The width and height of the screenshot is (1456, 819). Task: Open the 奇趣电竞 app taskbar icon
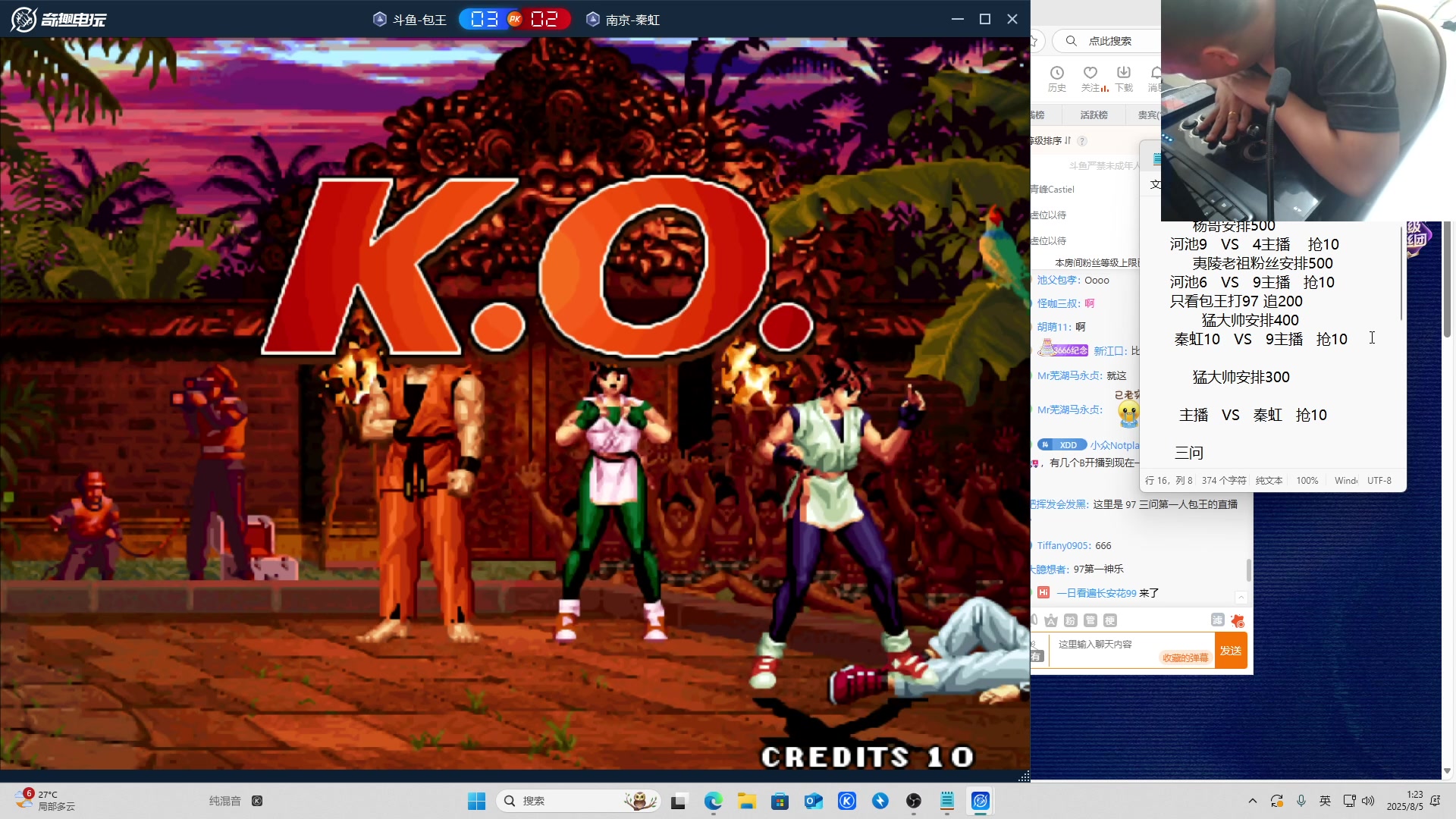coord(981,801)
